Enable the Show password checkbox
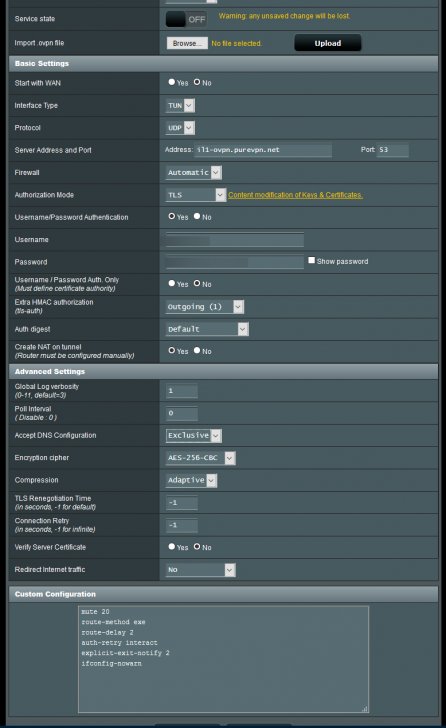Screen dimensions: 446x728 (311, 260)
